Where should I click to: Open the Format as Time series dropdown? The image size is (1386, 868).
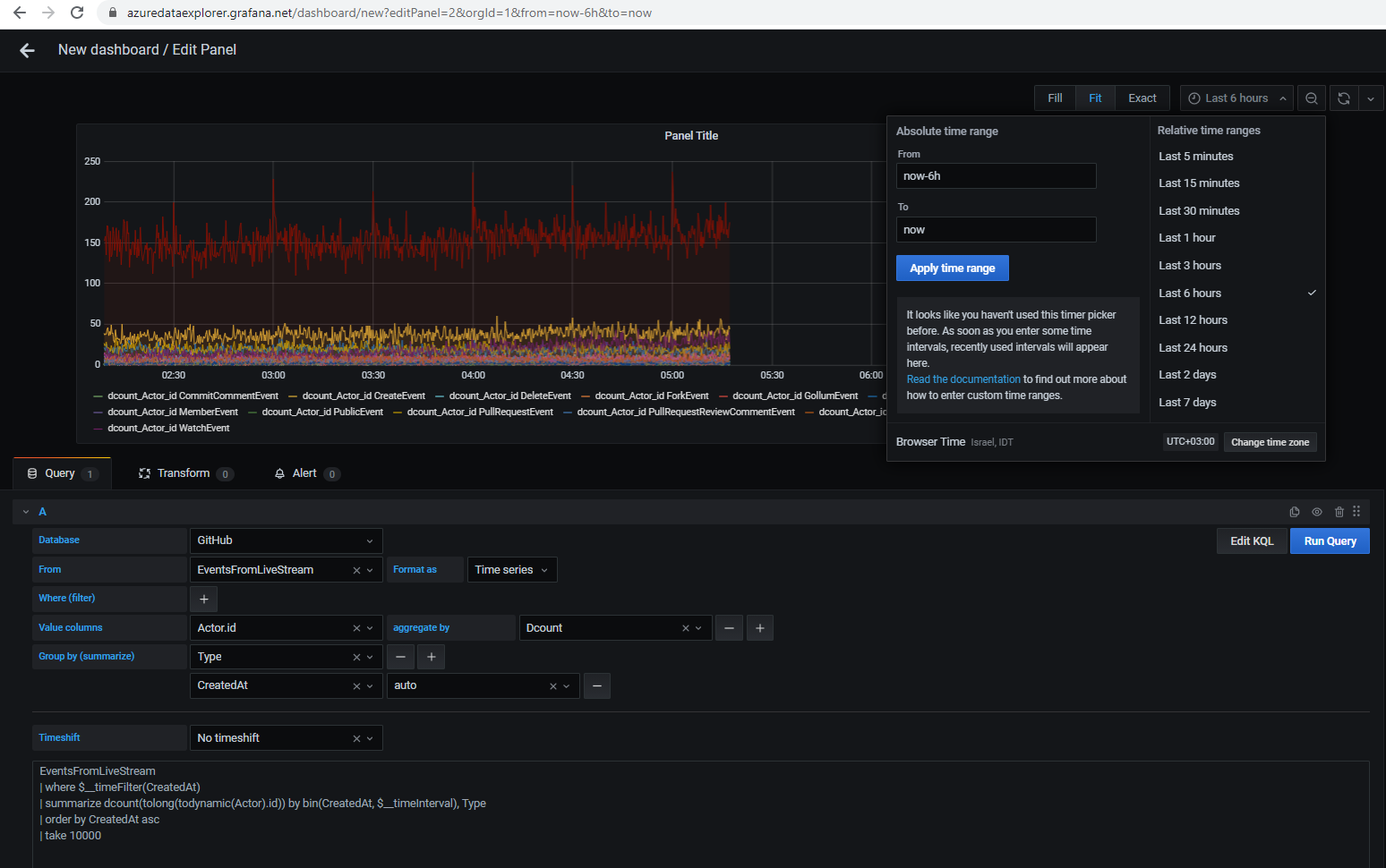pos(511,569)
